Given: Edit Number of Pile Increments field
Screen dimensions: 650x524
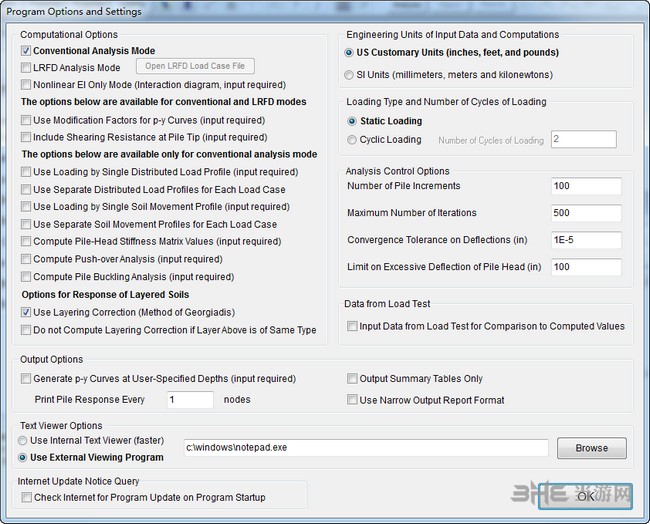Looking at the screenshot, I should [585, 186].
